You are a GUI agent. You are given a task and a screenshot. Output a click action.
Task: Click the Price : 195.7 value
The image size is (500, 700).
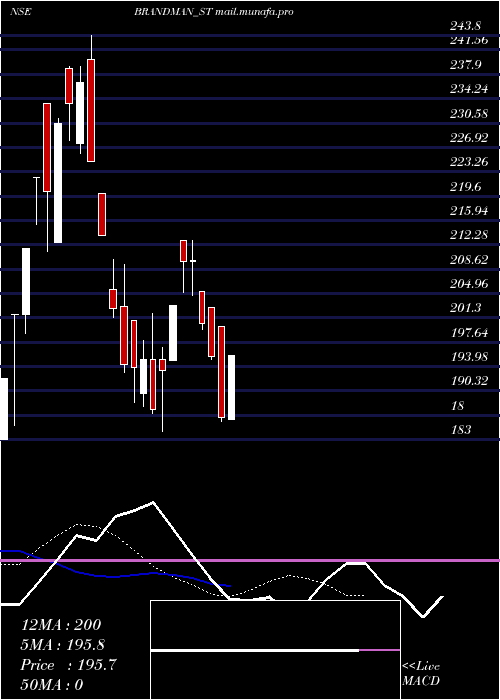pyautogui.click(x=68, y=665)
